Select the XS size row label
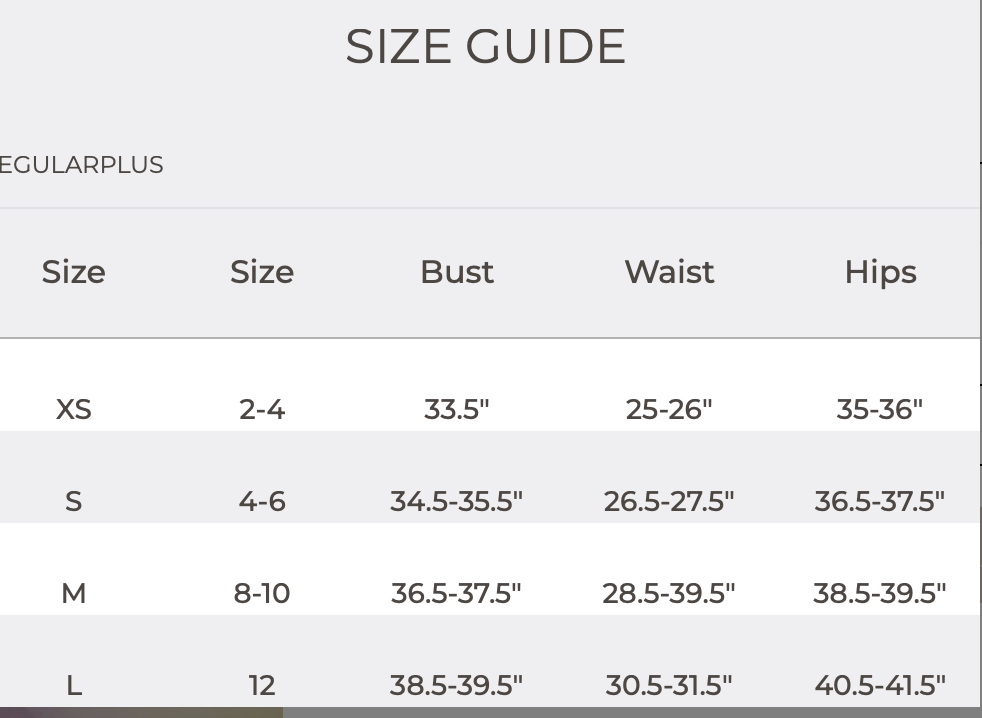The height and width of the screenshot is (718, 982). [x=74, y=410]
